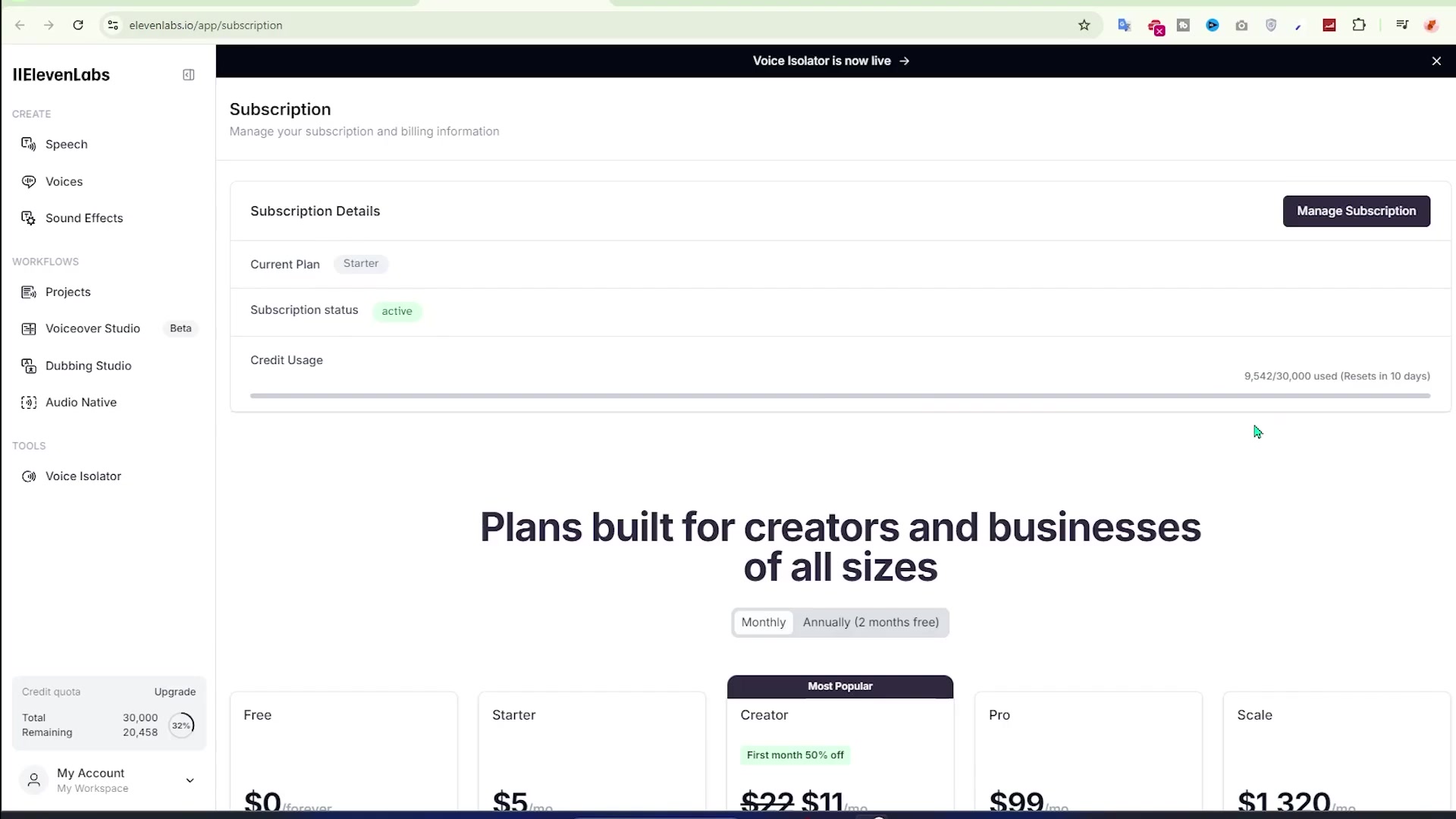Image resolution: width=1456 pixels, height=819 pixels.
Task: Open the Voices icon in sidebar
Action: [x=29, y=181]
